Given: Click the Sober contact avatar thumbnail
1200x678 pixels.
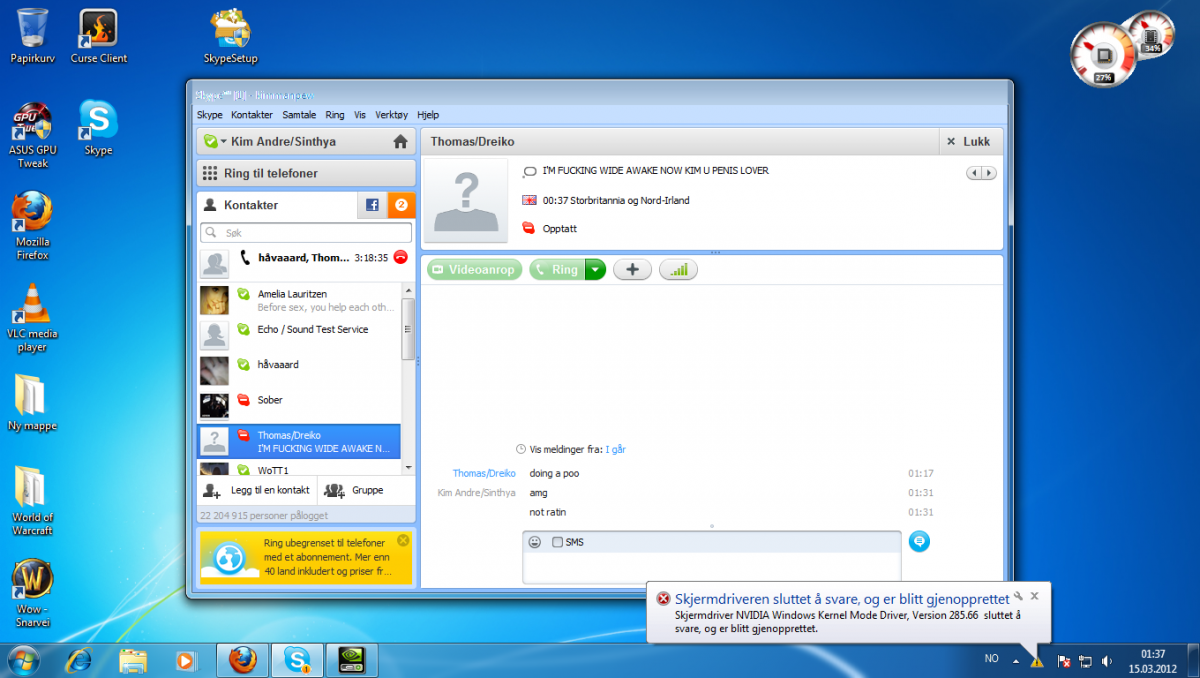Looking at the screenshot, I should click(214, 405).
